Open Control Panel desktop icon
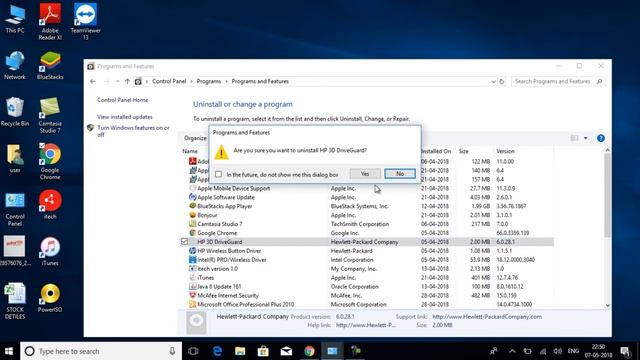This screenshot has height=360, width=640. click(15, 209)
